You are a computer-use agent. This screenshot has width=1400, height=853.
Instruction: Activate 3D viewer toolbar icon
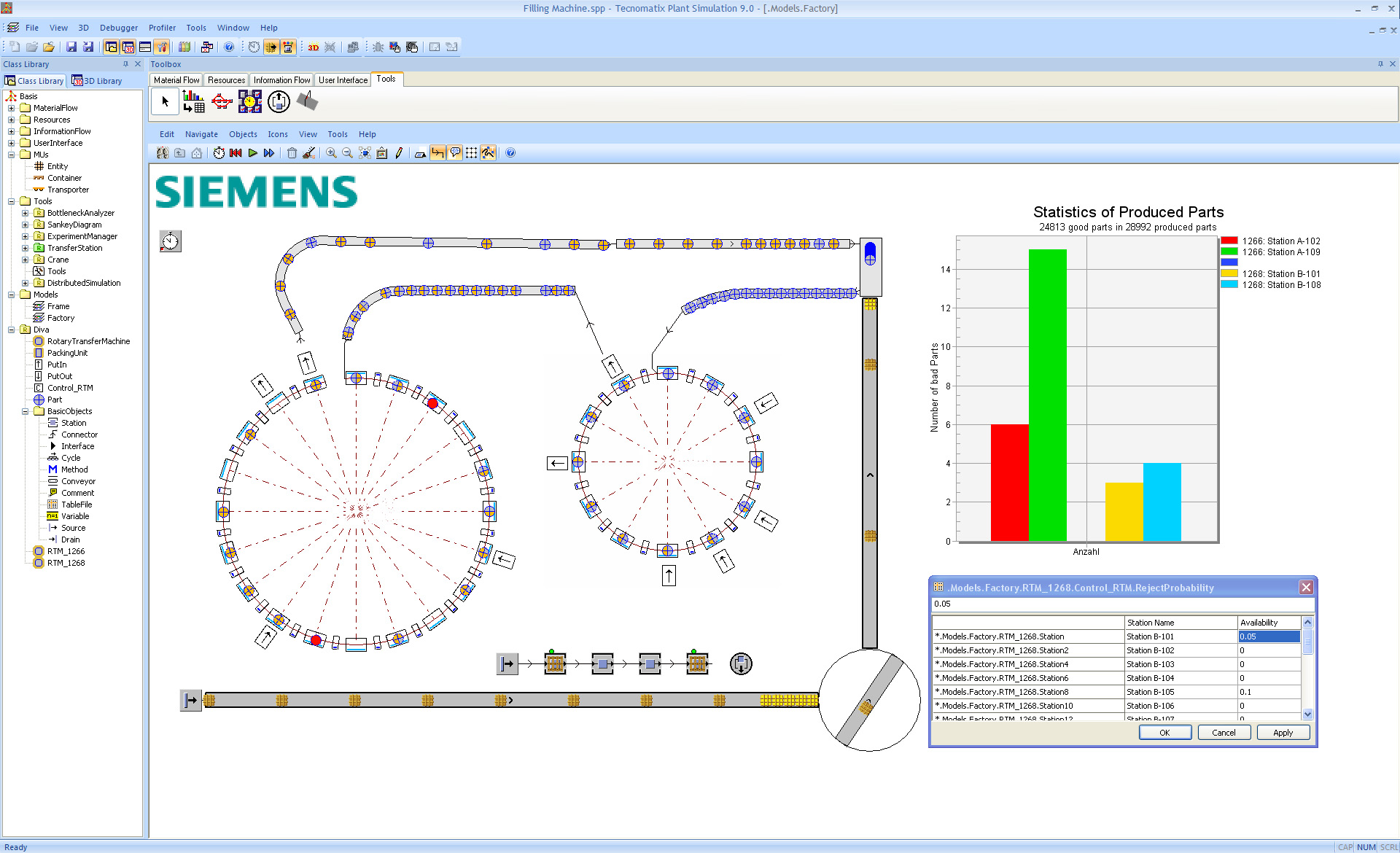(313, 47)
